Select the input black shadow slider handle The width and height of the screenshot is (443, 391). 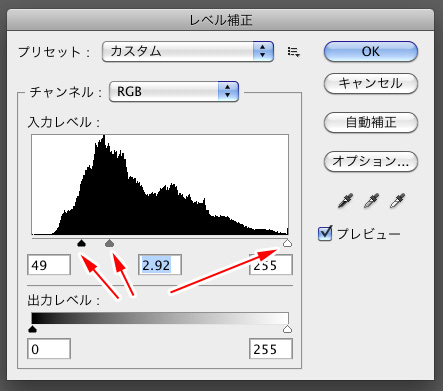[81, 243]
